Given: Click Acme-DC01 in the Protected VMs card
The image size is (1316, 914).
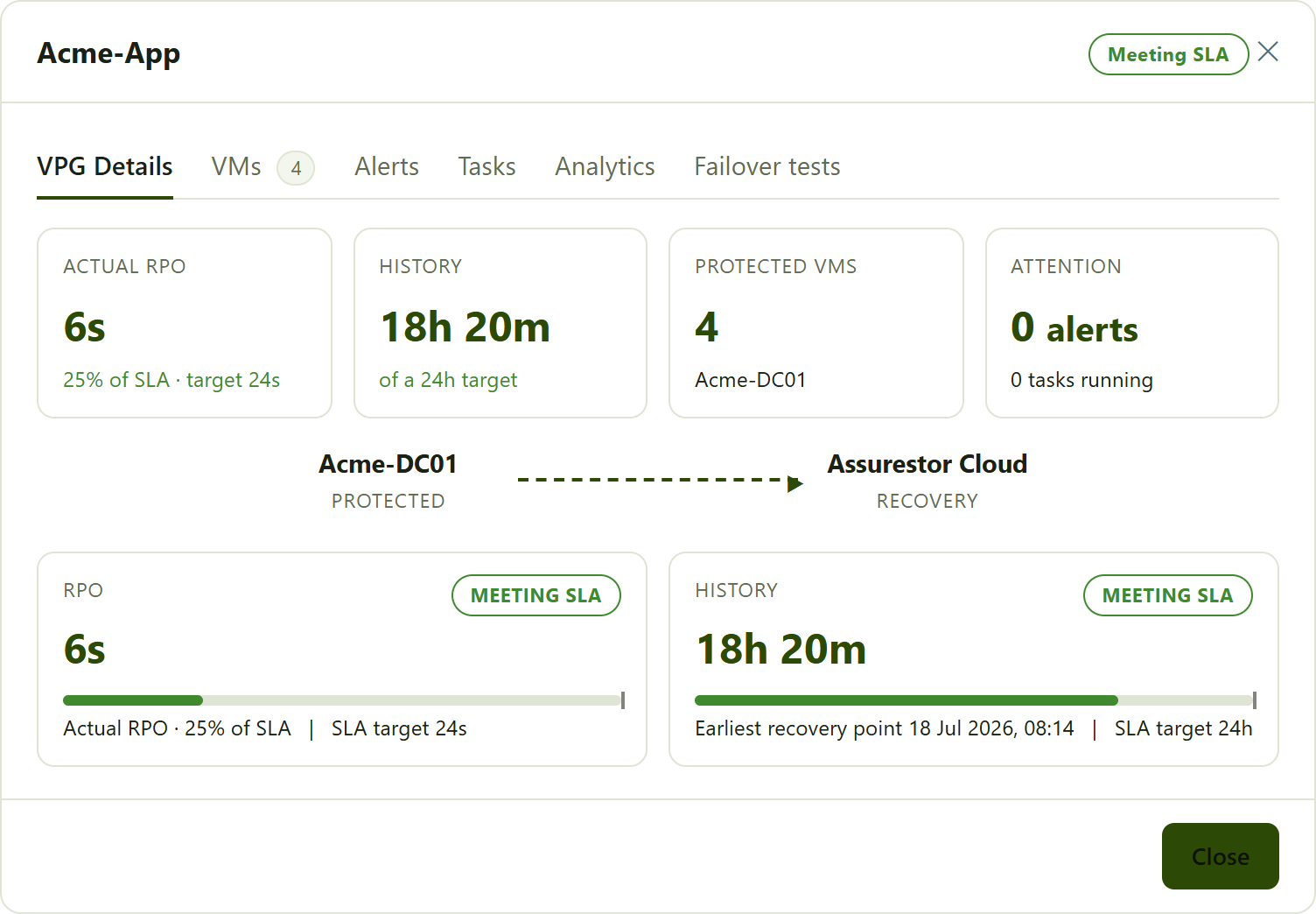Looking at the screenshot, I should point(751,380).
